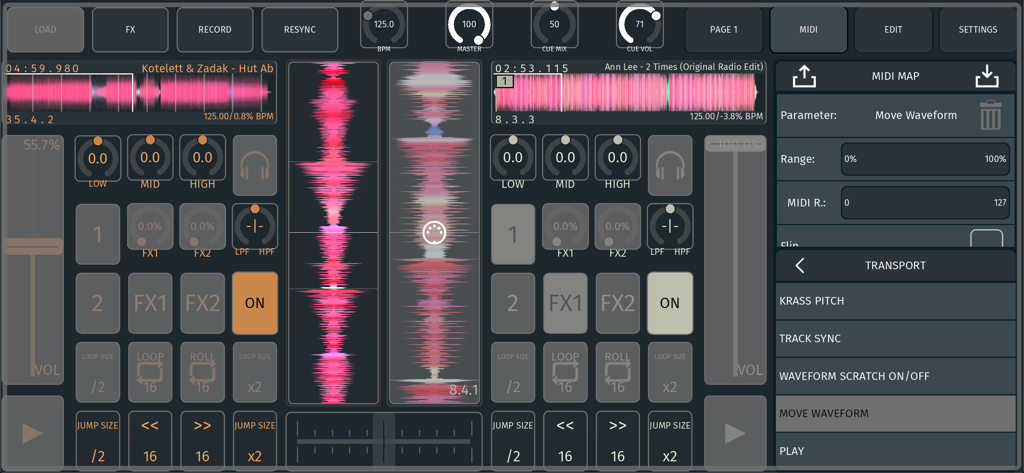Check the Flip checkbox
This screenshot has width=1024, height=473.
coord(986,239)
